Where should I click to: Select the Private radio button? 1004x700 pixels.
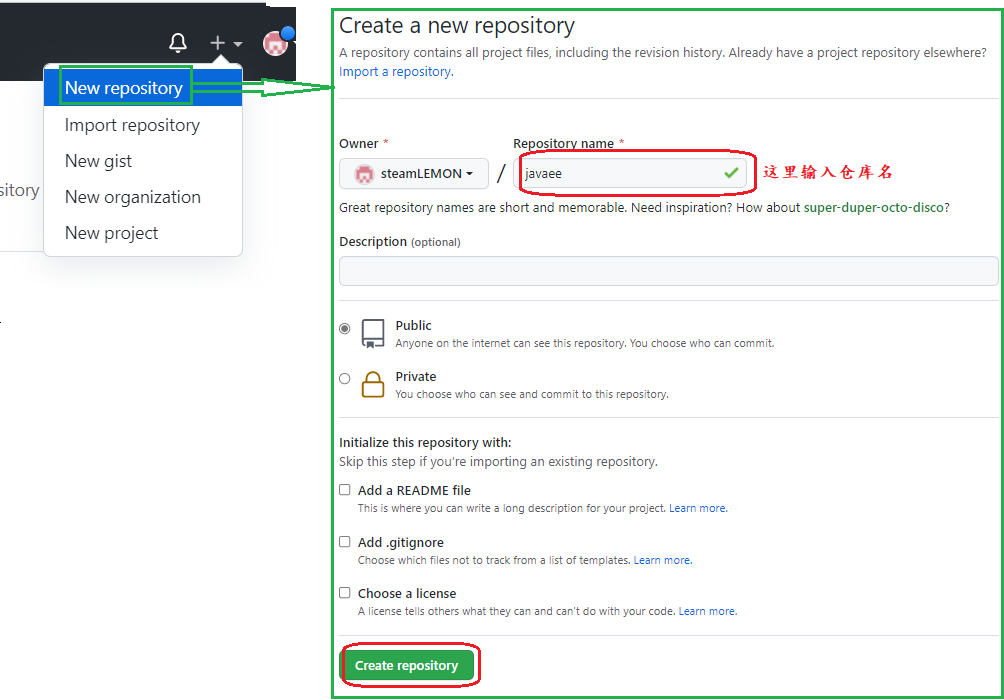pos(344,378)
